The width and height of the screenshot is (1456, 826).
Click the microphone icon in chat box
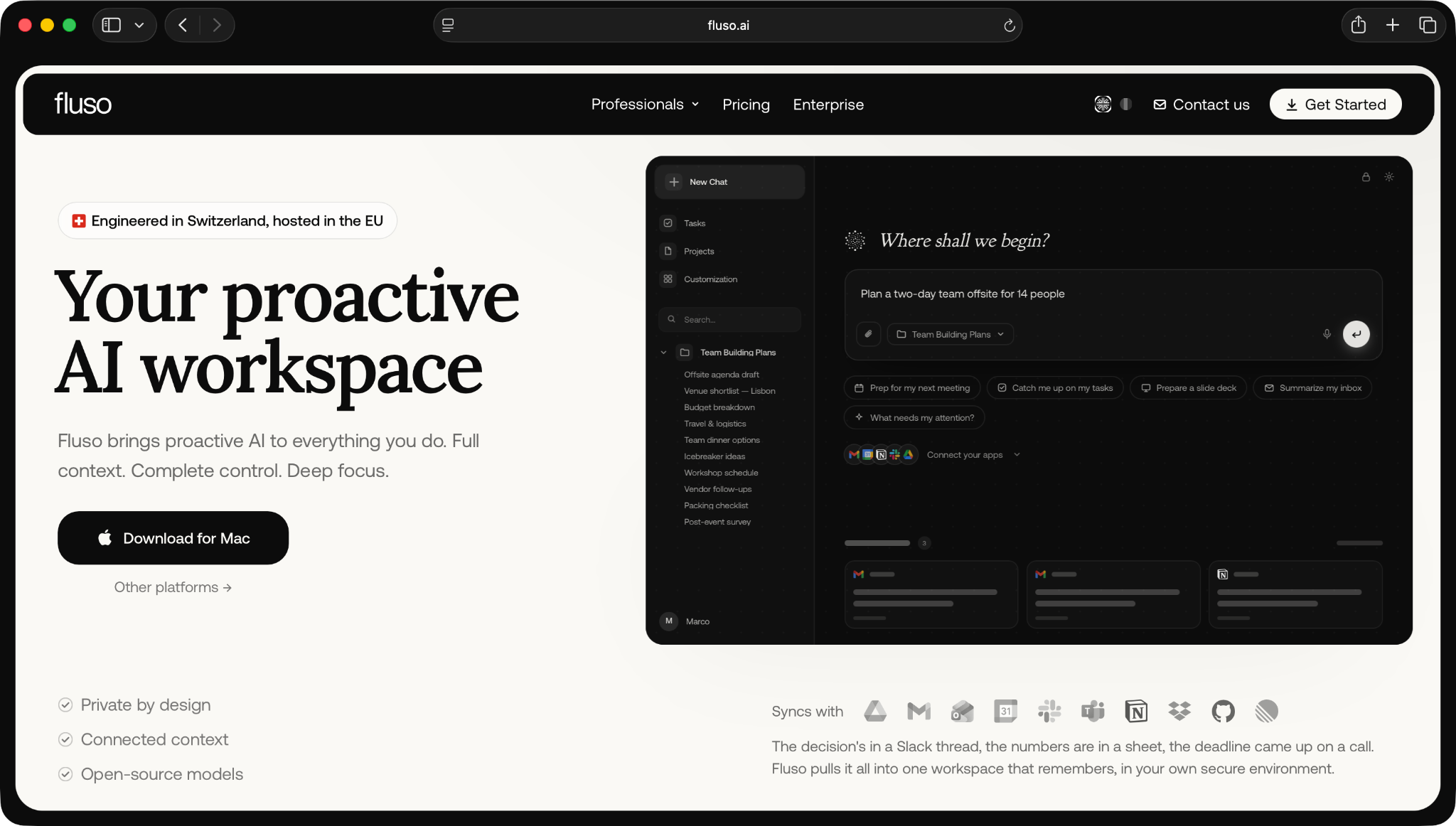tap(1327, 334)
